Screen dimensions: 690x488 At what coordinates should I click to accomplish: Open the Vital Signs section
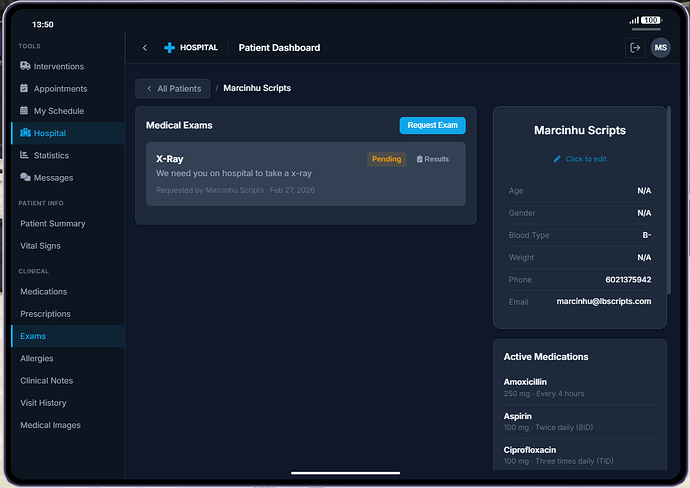tap(41, 246)
